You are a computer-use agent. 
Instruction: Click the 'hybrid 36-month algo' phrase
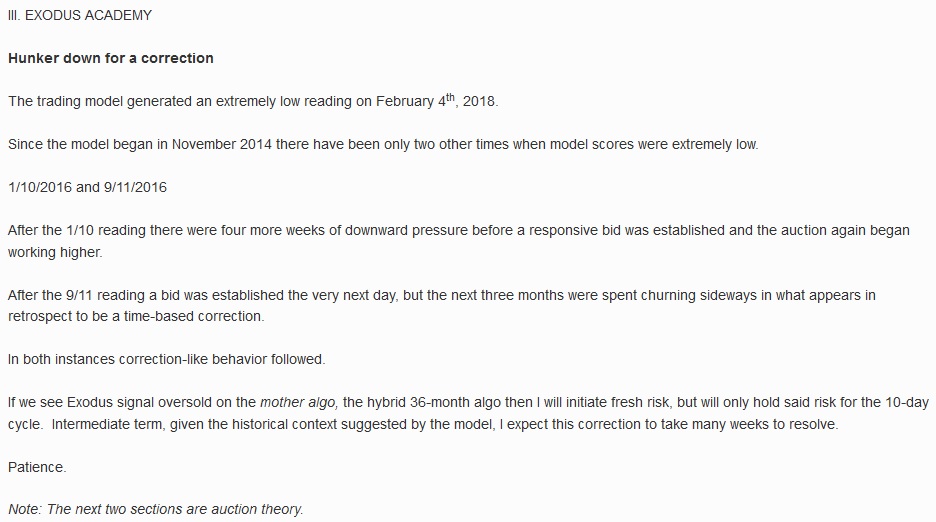click(x=433, y=403)
